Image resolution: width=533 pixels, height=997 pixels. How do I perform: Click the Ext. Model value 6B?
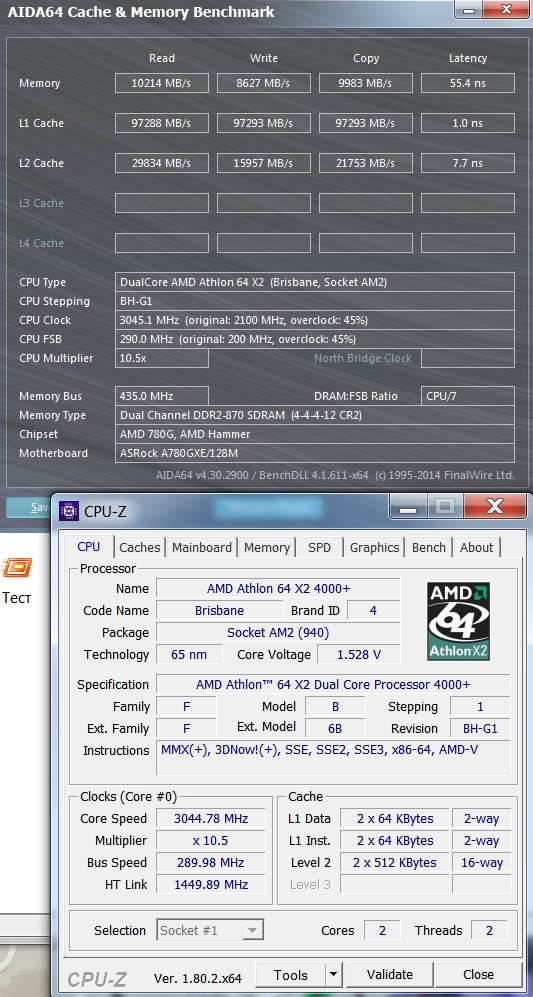(335, 729)
